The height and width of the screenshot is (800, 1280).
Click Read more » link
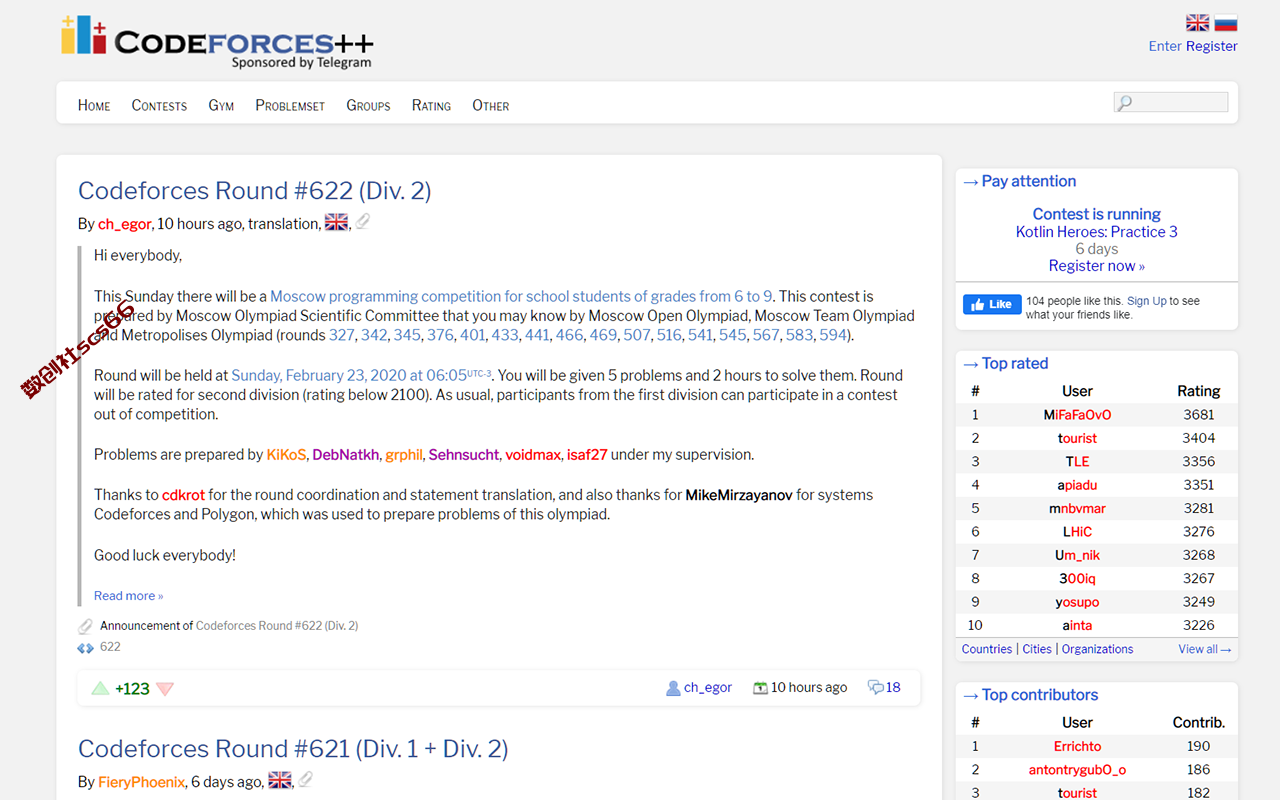(128, 596)
